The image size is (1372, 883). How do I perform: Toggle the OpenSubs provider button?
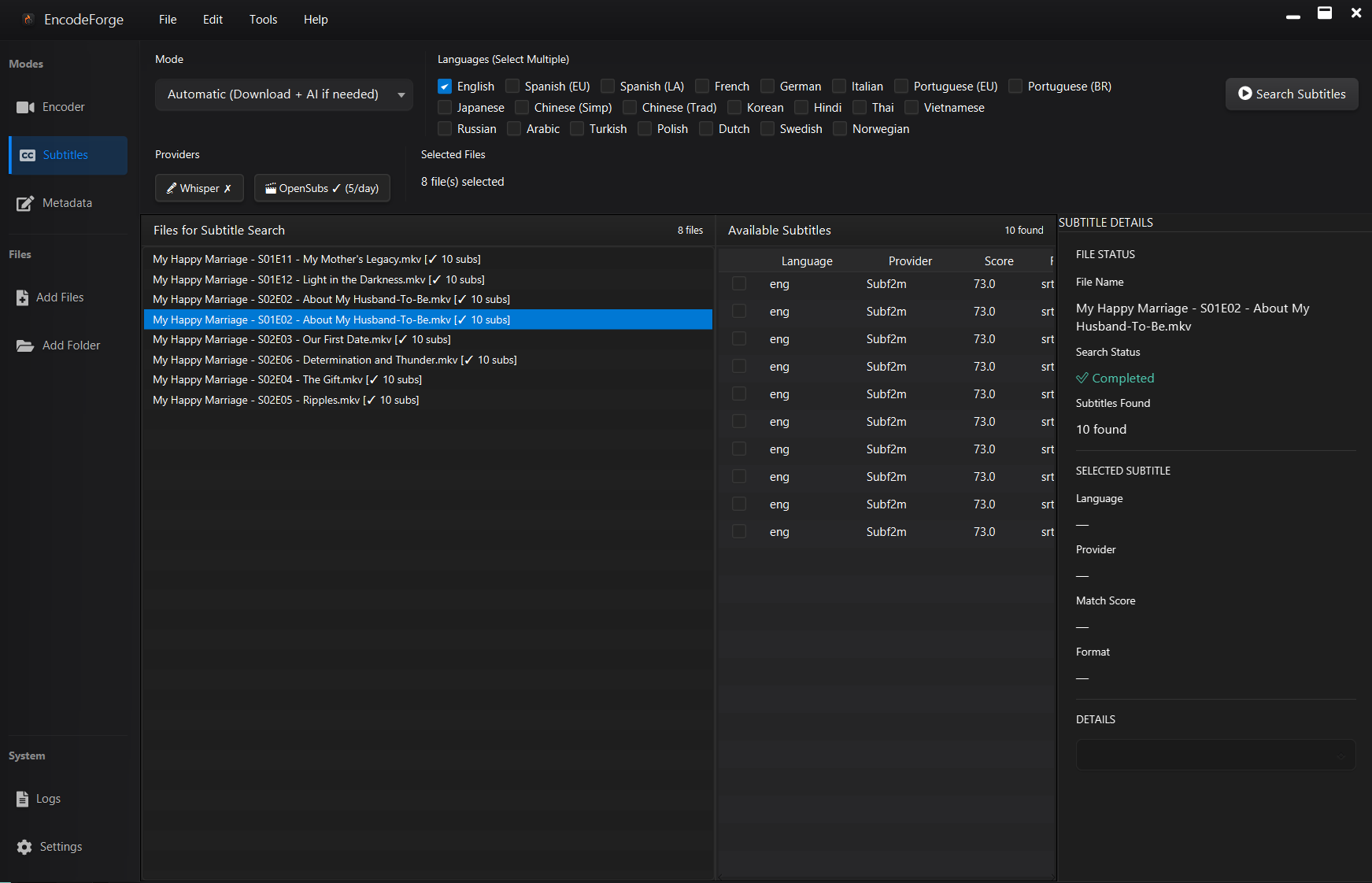[x=322, y=188]
